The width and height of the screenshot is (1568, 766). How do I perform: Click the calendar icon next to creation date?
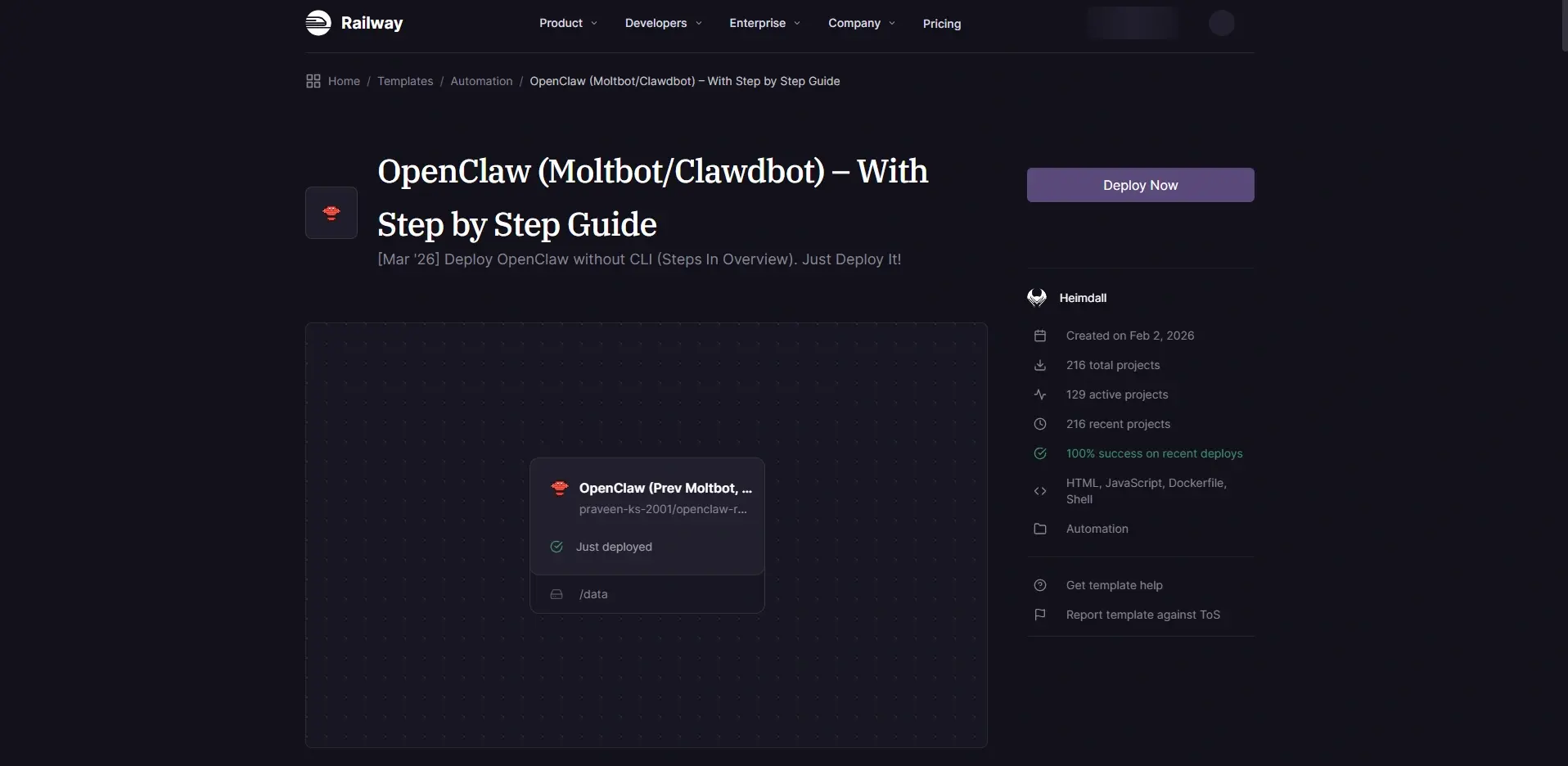tap(1039, 336)
